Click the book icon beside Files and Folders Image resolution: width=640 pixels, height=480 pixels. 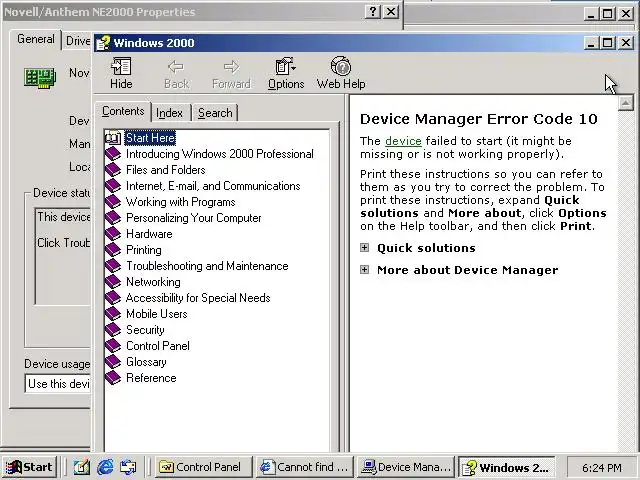113,170
